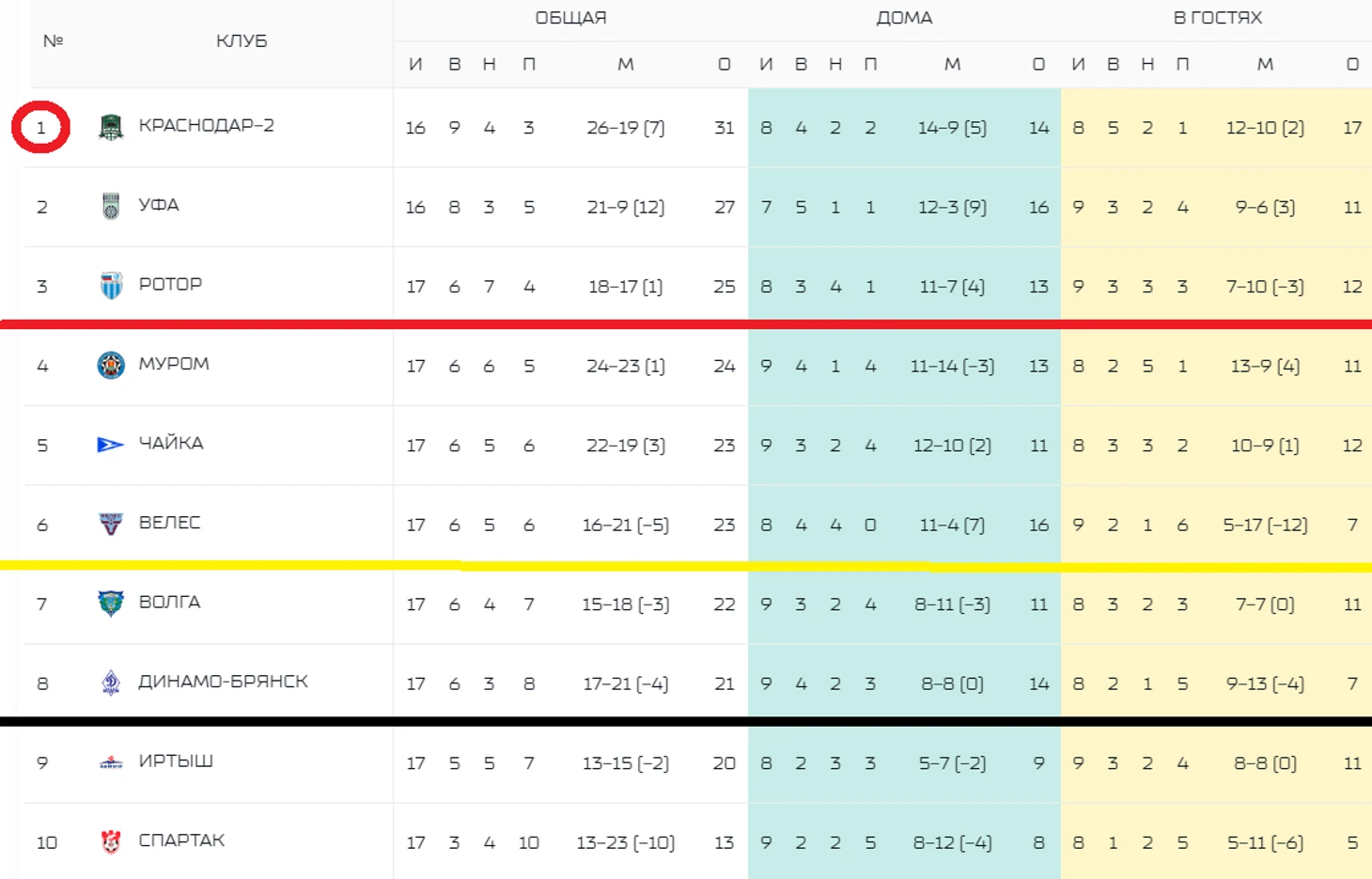Click Уфа's overall goals cell 21–9 (12)
This screenshot has width=1372, height=879.
625,207
